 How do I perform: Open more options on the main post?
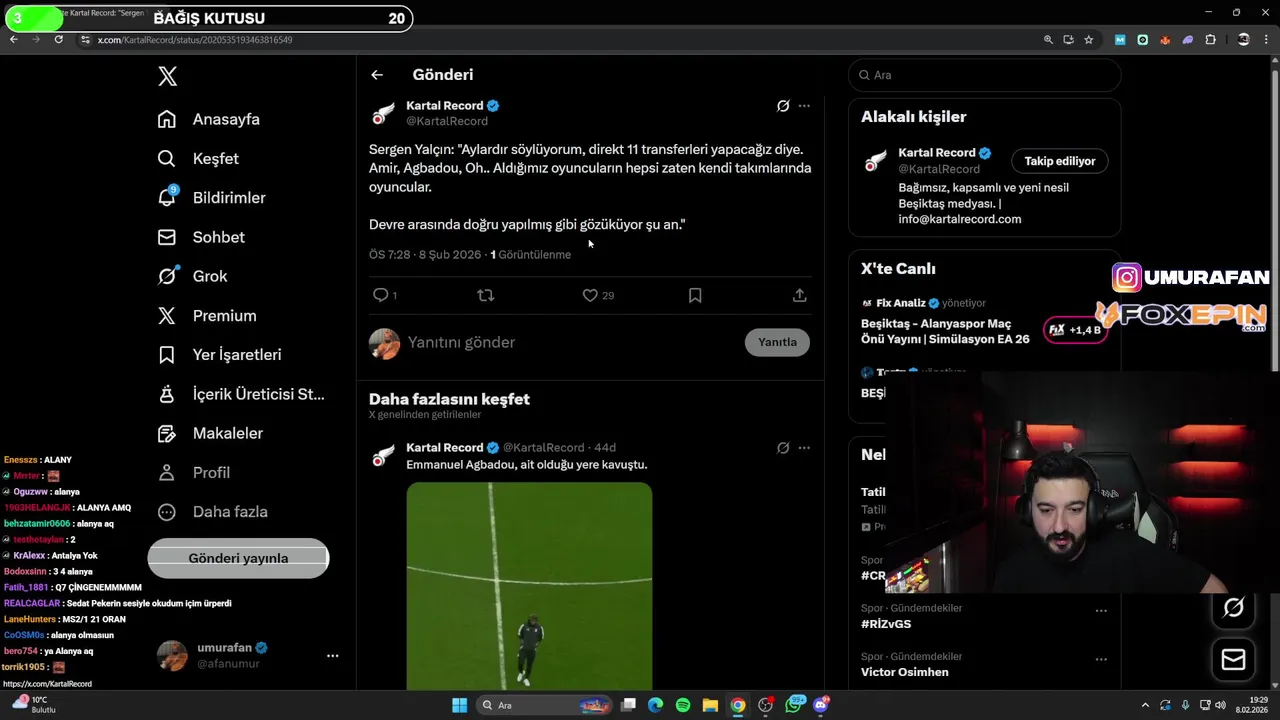pos(804,106)
